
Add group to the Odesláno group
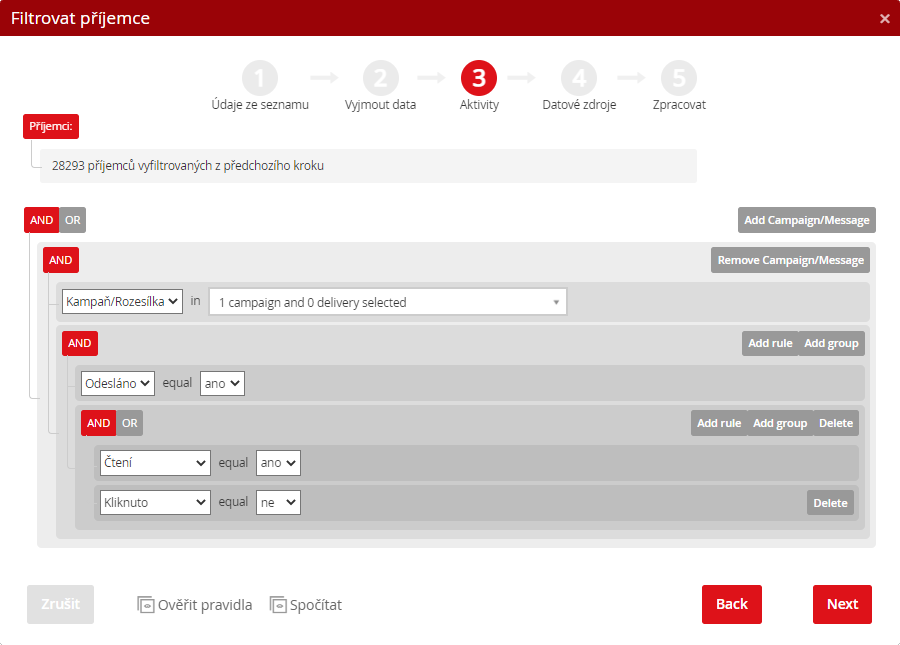831,343
